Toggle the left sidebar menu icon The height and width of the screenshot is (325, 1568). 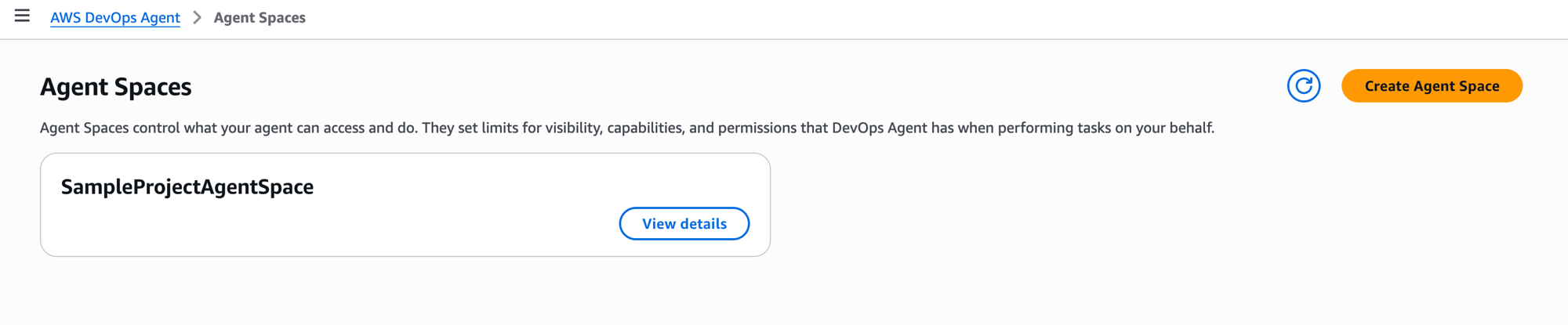click(x=22, y=16)
